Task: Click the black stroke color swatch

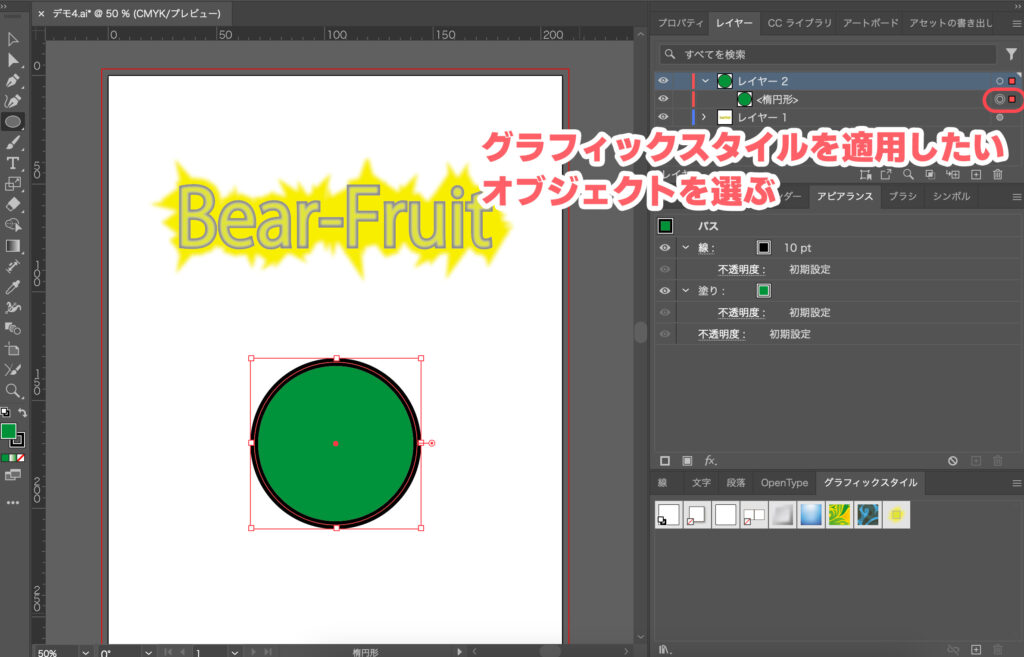Action: click(764, 247)
